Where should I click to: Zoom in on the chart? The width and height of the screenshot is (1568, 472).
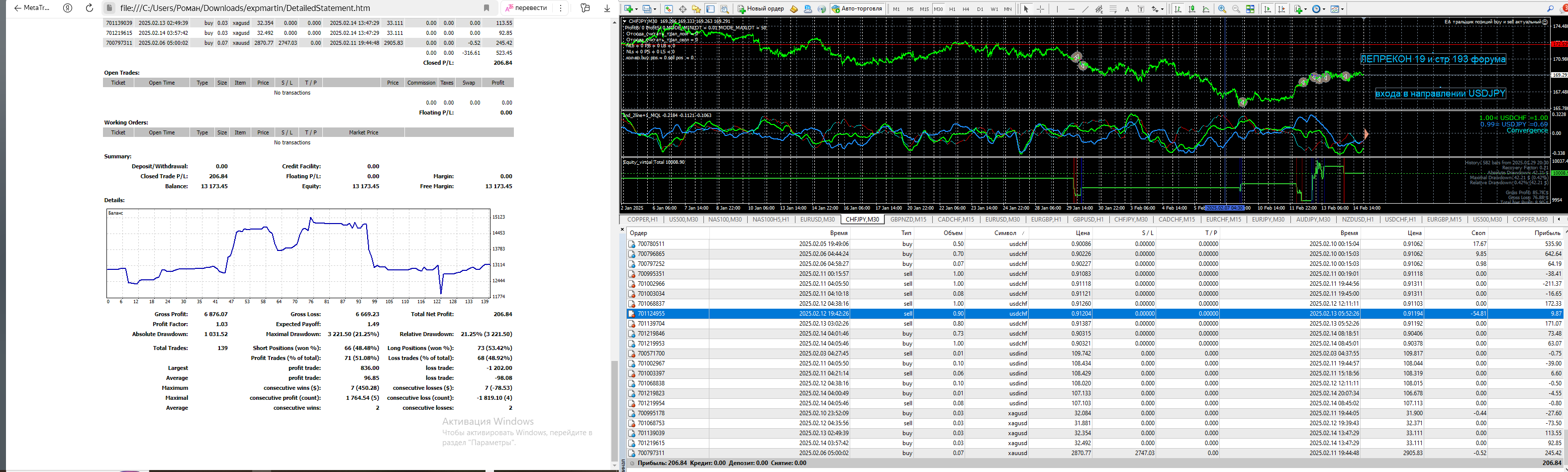pos(1222,9)
